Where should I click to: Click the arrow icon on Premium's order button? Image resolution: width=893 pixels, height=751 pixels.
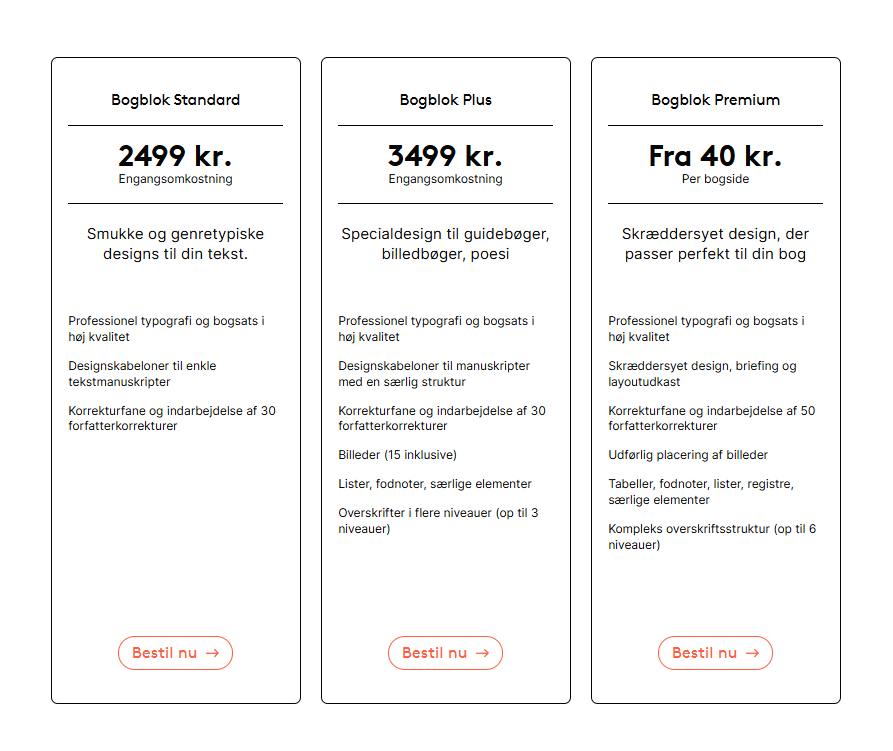(753, 653)
